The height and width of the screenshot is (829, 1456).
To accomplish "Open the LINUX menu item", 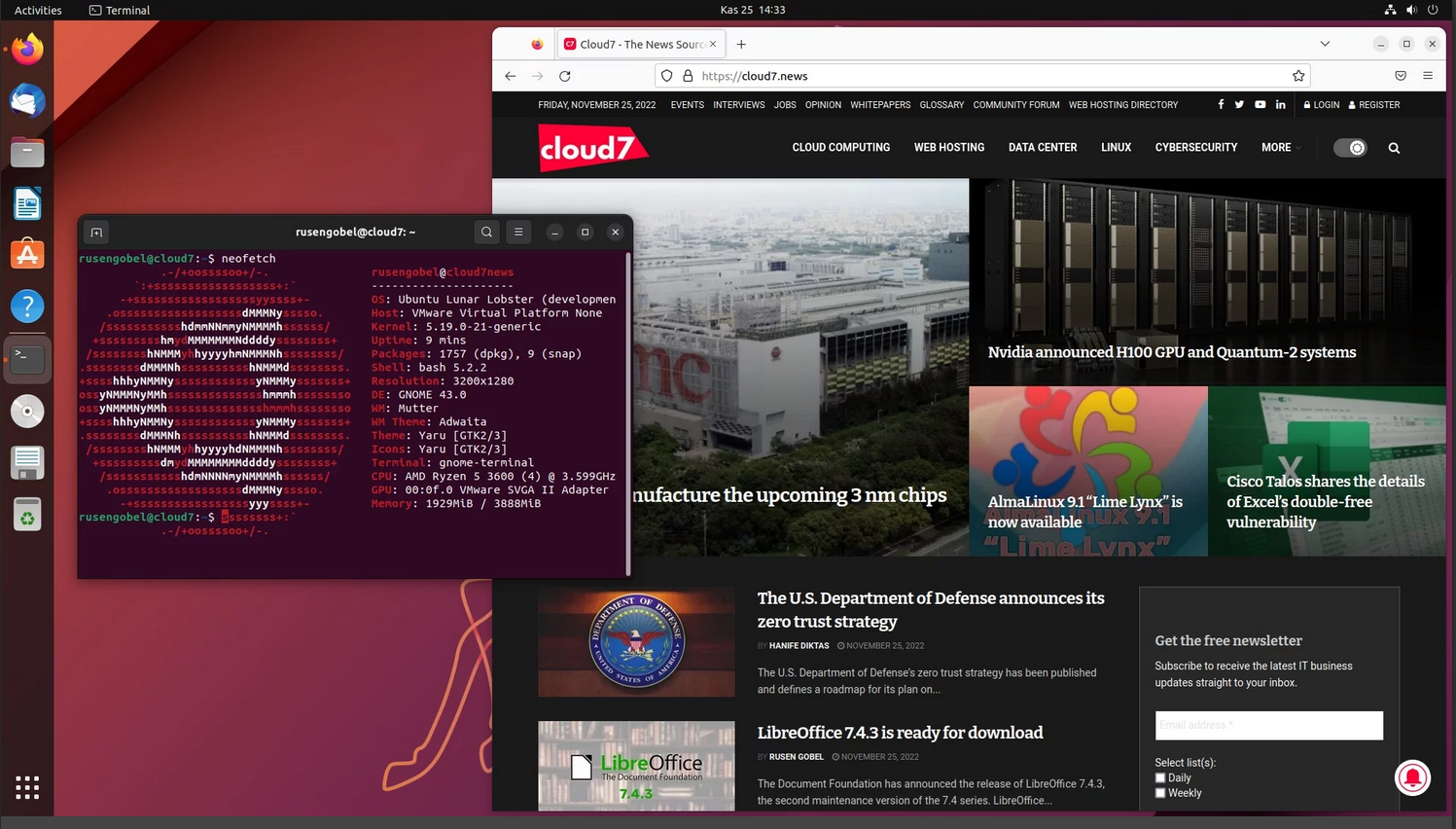I will (1116, 148).
